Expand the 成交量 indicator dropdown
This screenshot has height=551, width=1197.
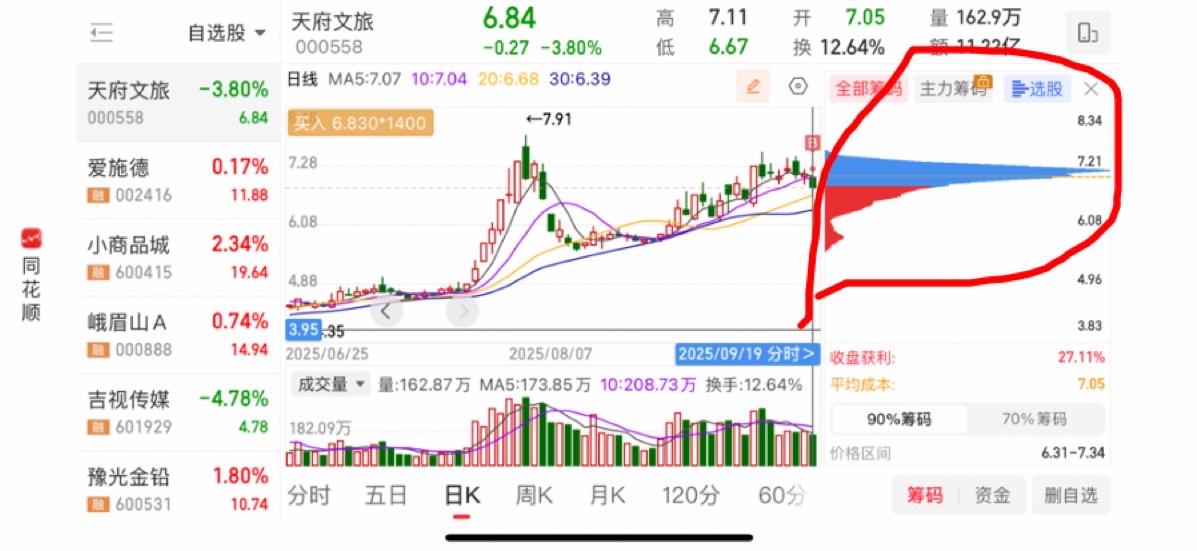330,384
